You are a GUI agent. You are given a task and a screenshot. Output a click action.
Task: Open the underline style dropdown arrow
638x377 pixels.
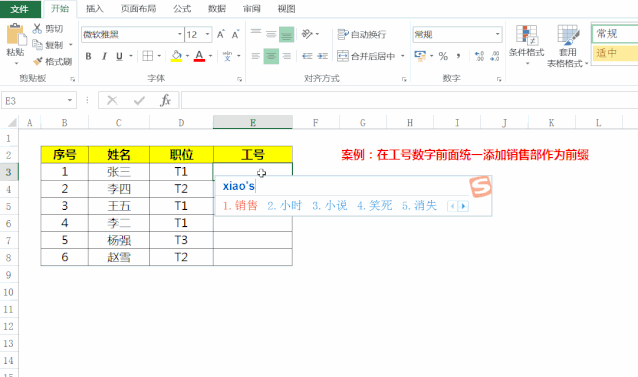point(131,56)
